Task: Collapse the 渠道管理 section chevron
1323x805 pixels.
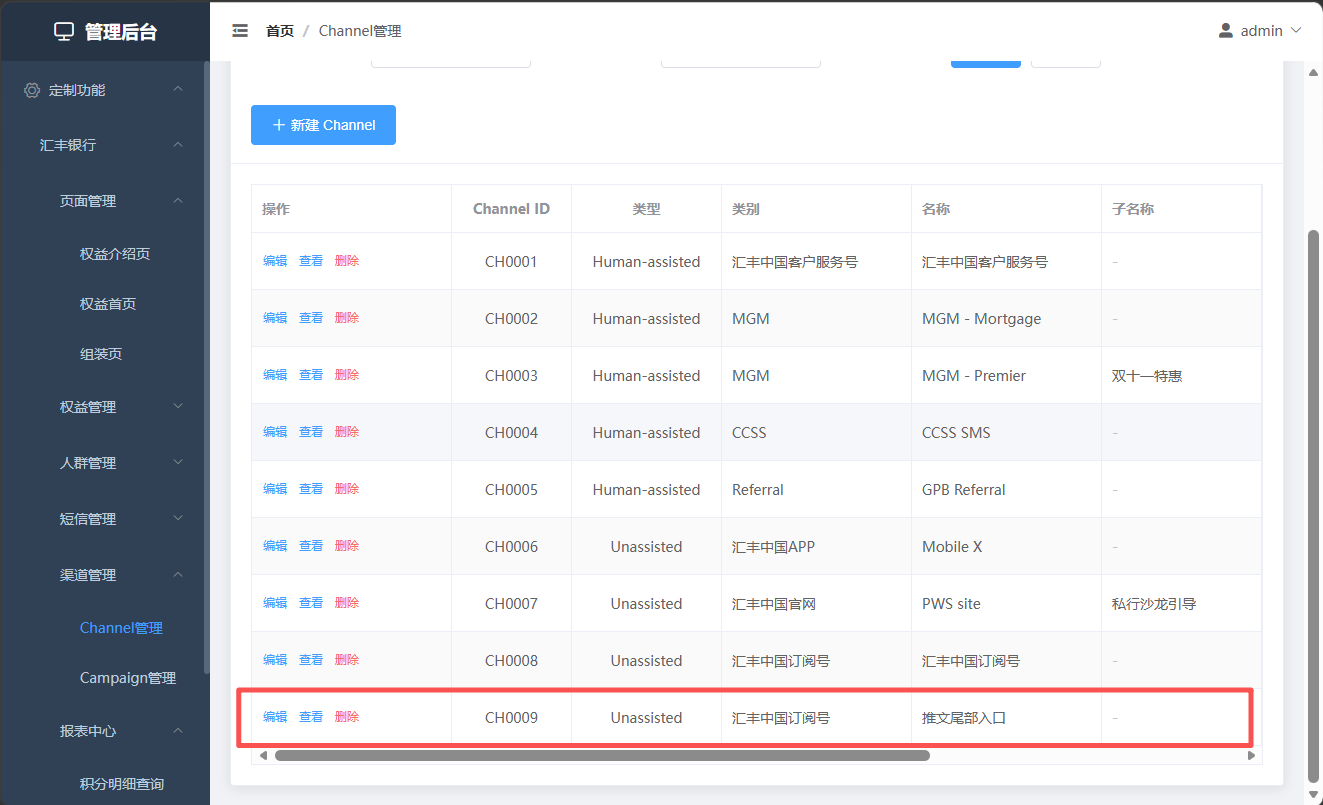Action: [x=178, y=575]
